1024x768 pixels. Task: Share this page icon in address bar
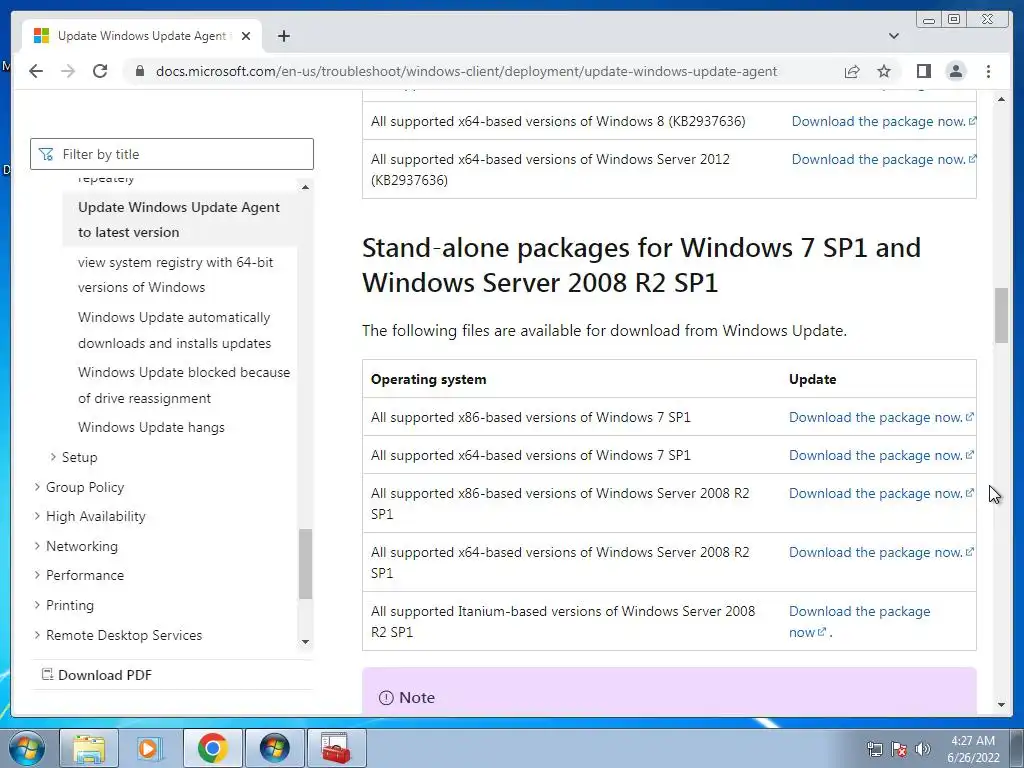tap(852, 71)
